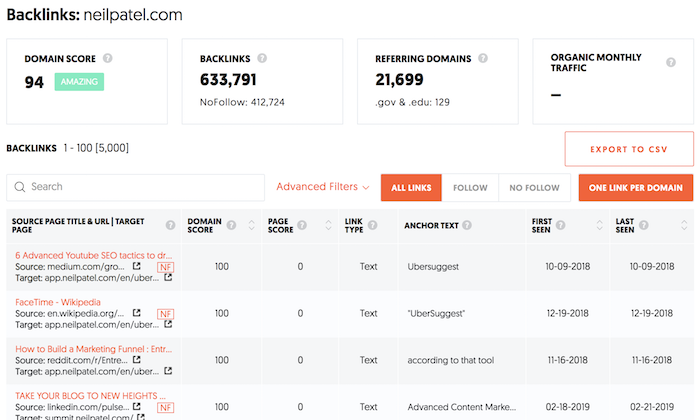
Task: Click first seen date 12-19-2018
Action: 567,313
